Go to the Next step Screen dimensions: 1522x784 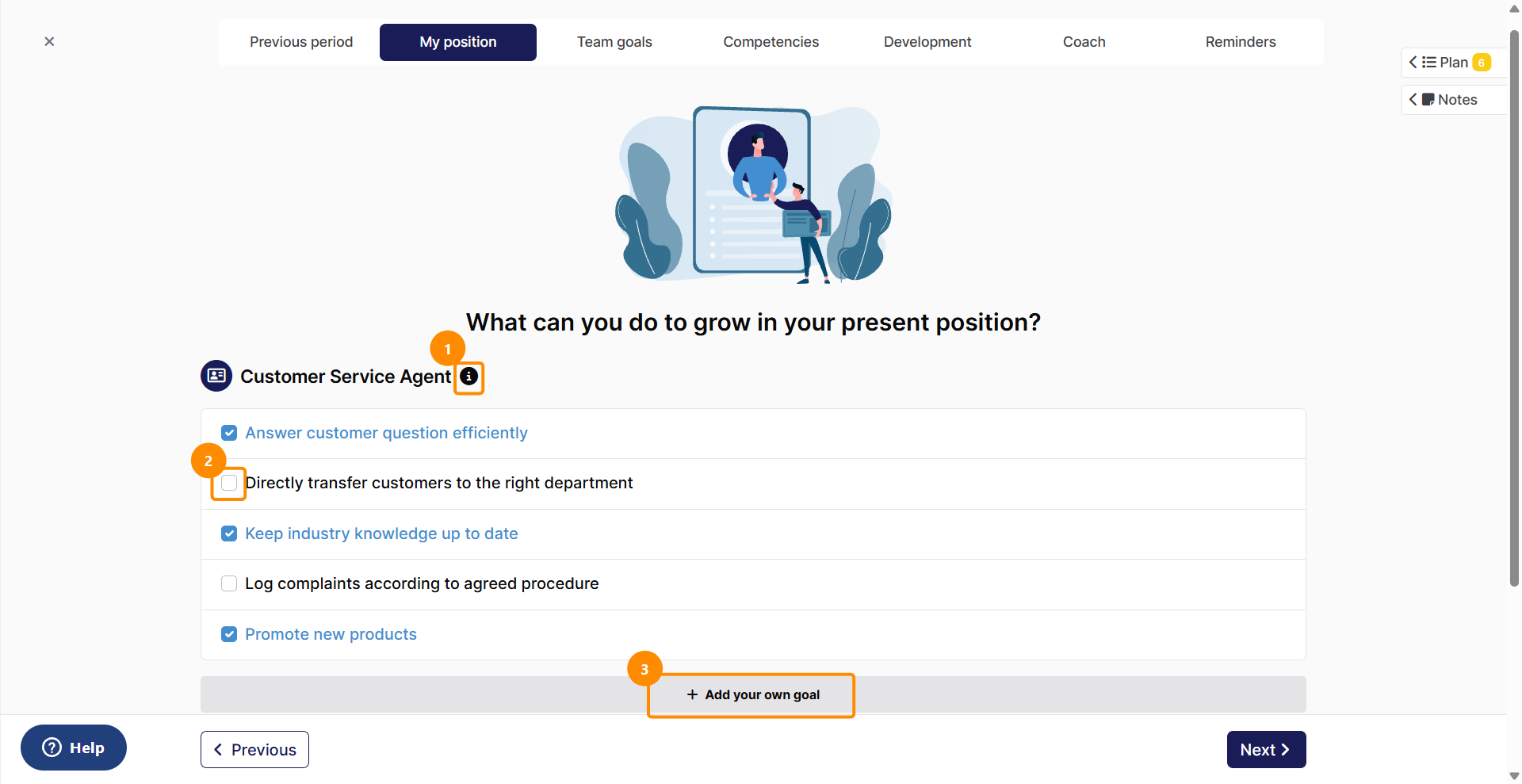tap(1266, 749)
